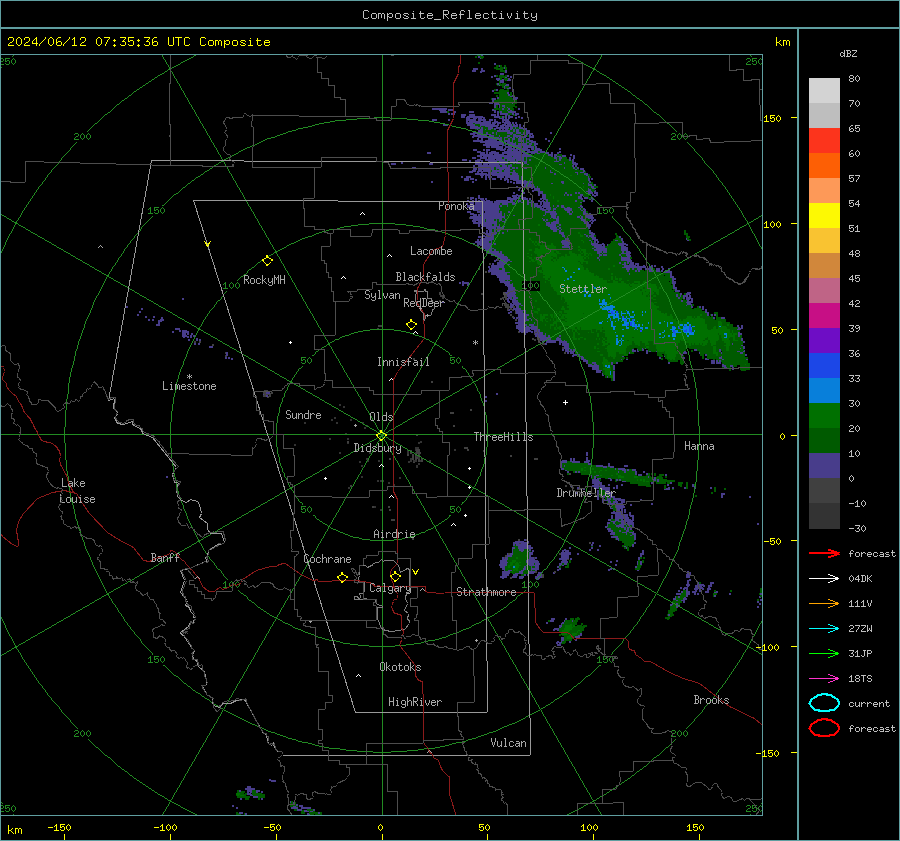The width and height of the screenshot is (900, 841).
Task: Click the HighRiver city label
Action: pyautogui.click(x=415, y=702)
